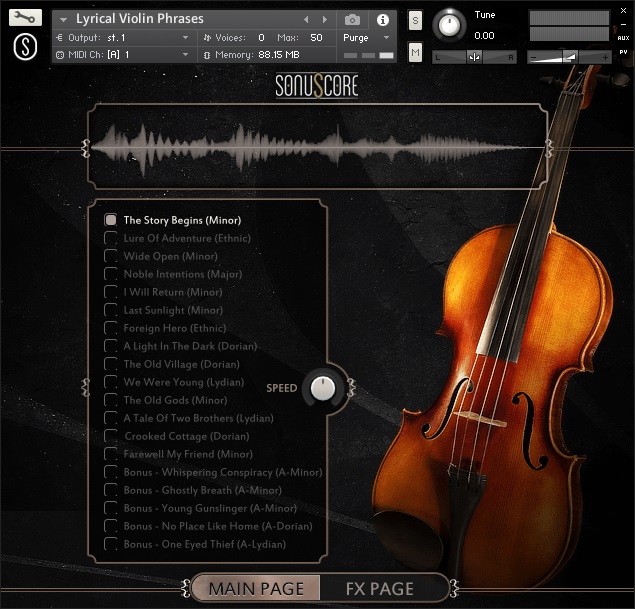Open the instrument info icon

pos(383,19)
